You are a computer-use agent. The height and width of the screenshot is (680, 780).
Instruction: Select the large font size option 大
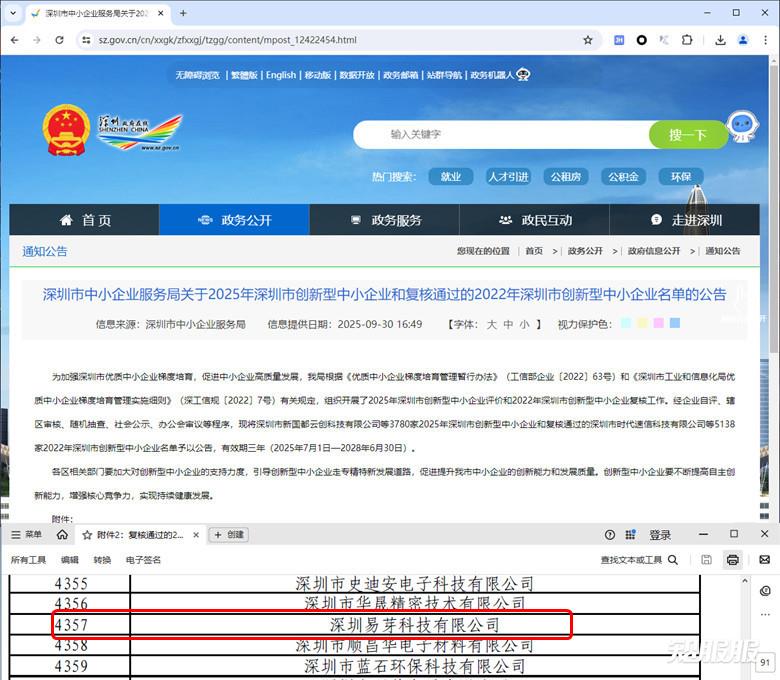491,324
